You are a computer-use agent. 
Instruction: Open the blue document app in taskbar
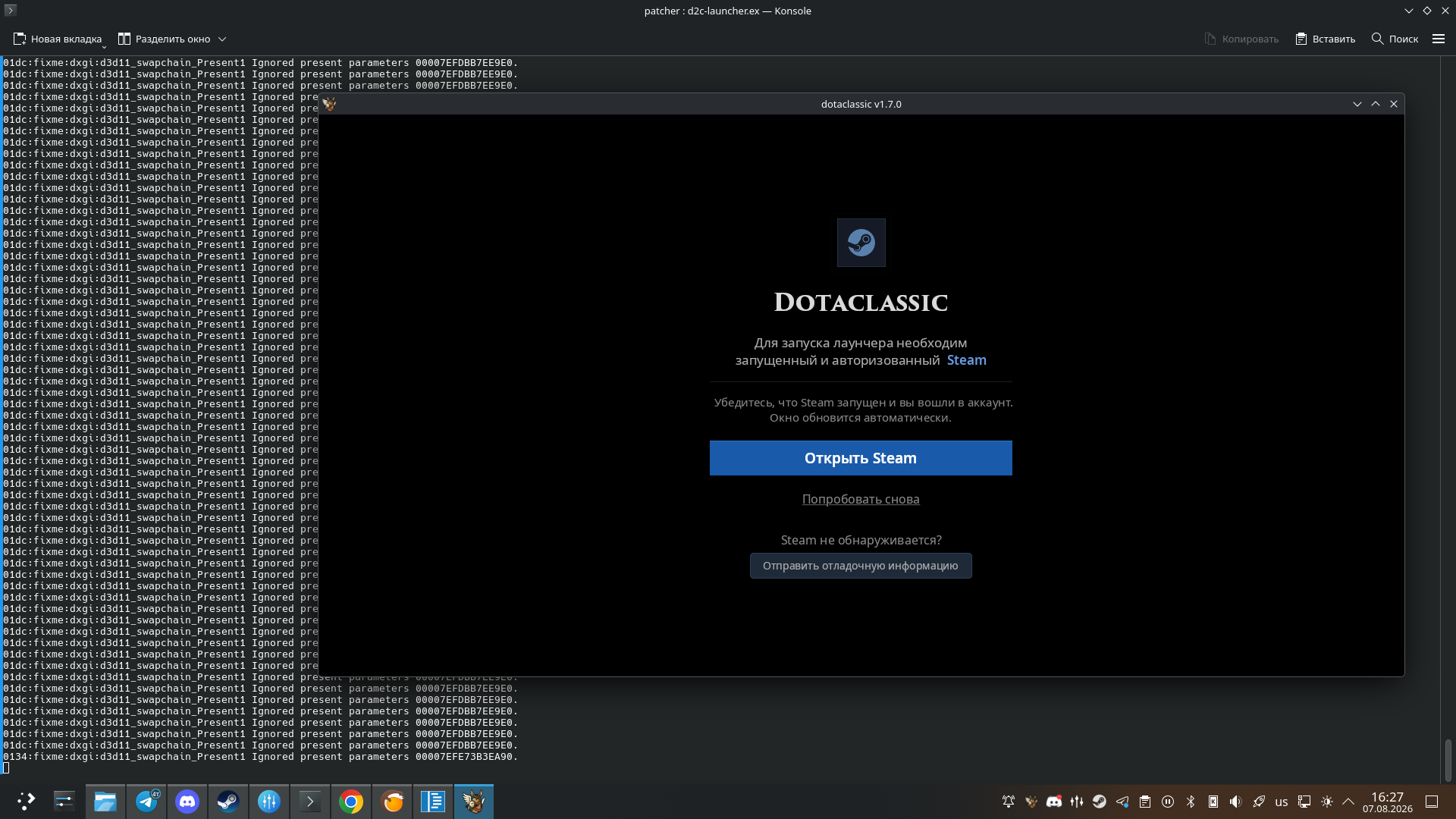pyautogui.click(x=433, y=802)
